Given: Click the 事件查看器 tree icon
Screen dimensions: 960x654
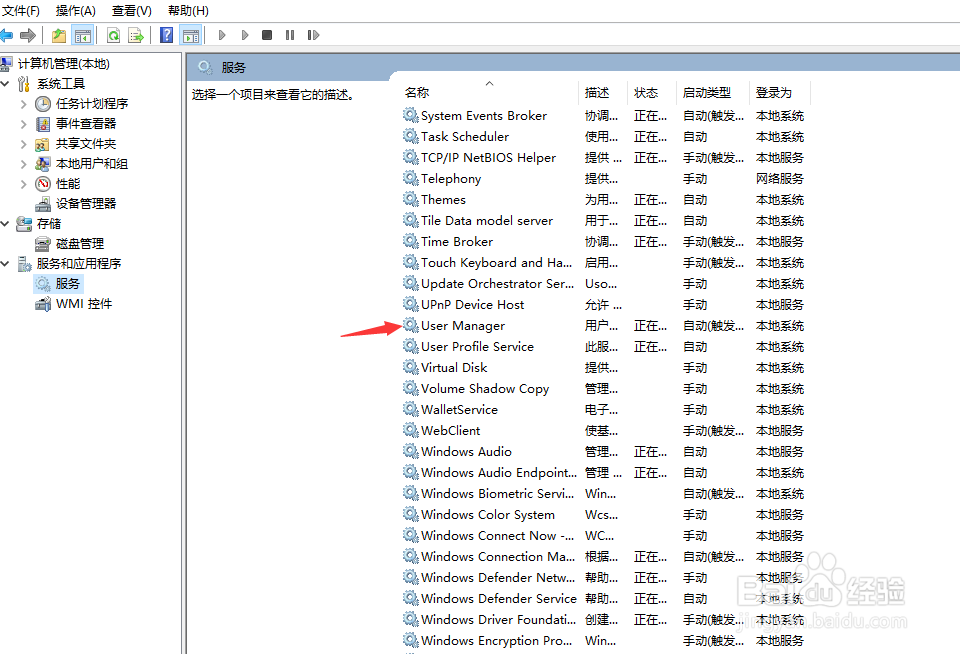Looking at the screenshot, I should (x=43, y=124).
